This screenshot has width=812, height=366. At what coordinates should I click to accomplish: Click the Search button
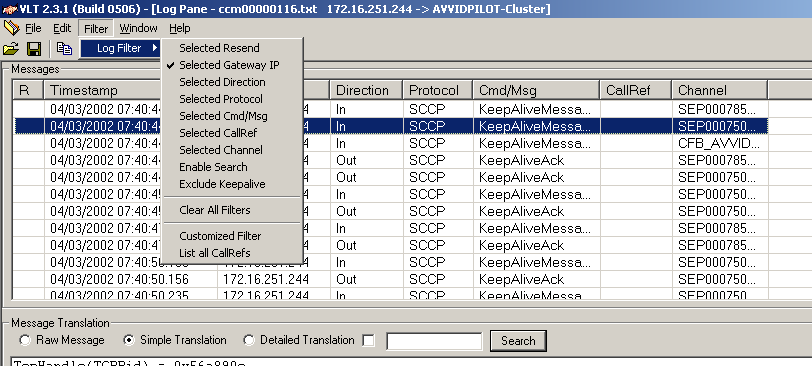click(518, 341)
